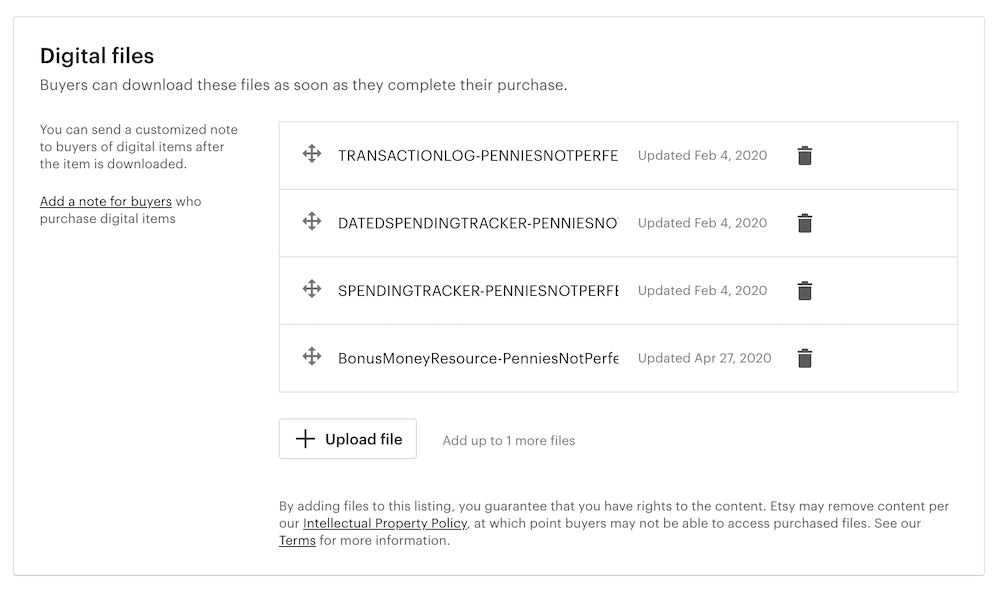Grab the move handle for TRANSACTIONLOG file
The width and height of the screenshot is (1000, 591).
point(312,154)
